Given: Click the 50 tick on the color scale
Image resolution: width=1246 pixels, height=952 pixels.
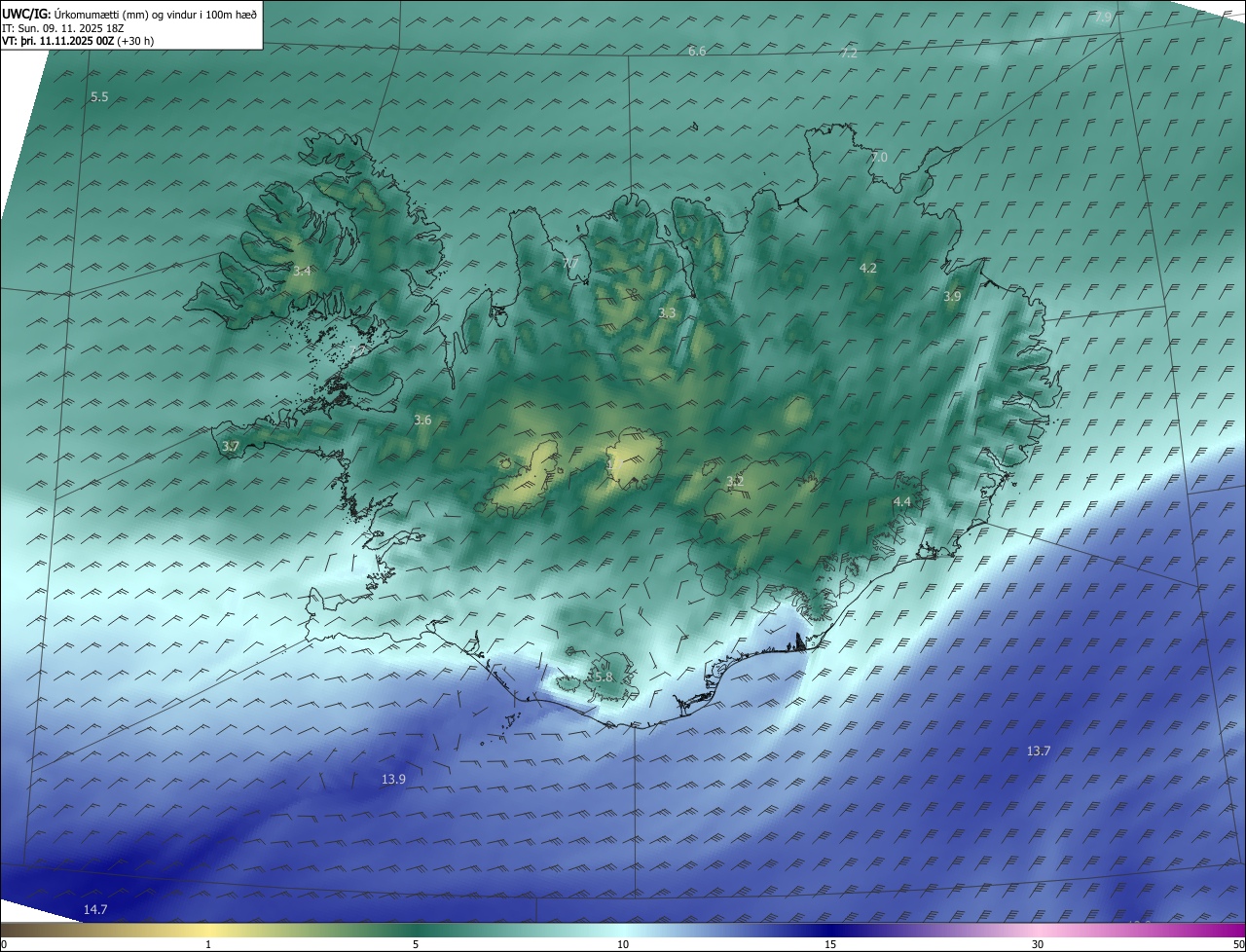Looking at the screenshot, I should [1238, 944].
